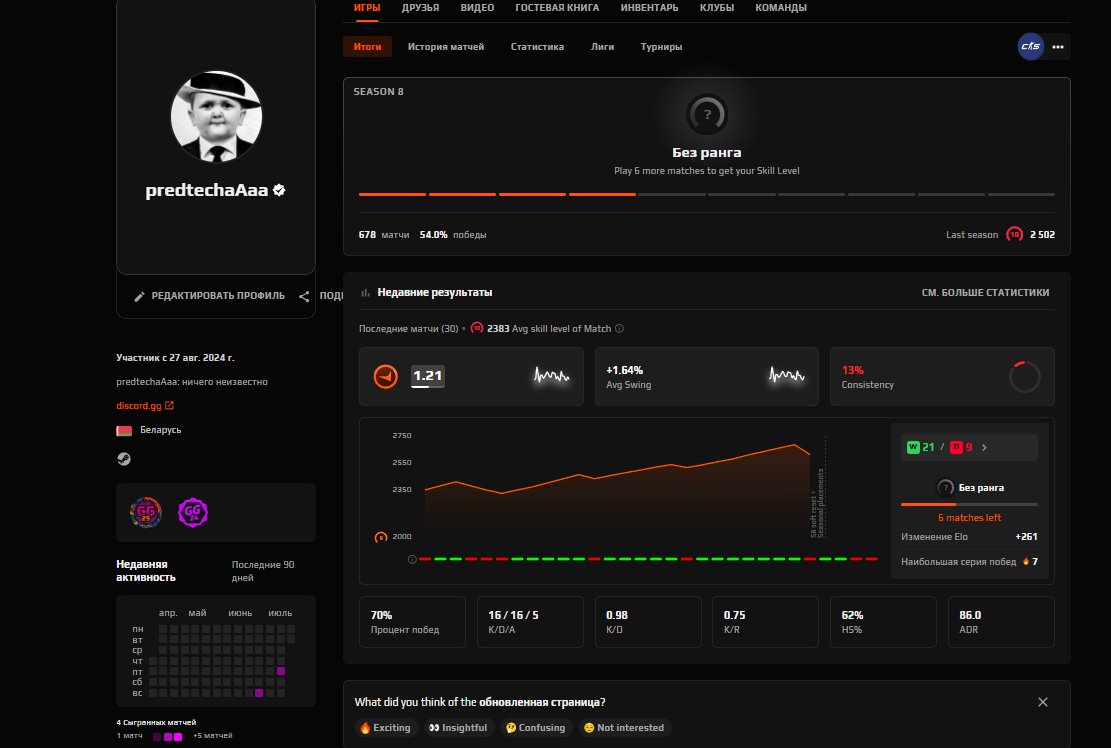Click the GG 25 badge

point(146,513)
